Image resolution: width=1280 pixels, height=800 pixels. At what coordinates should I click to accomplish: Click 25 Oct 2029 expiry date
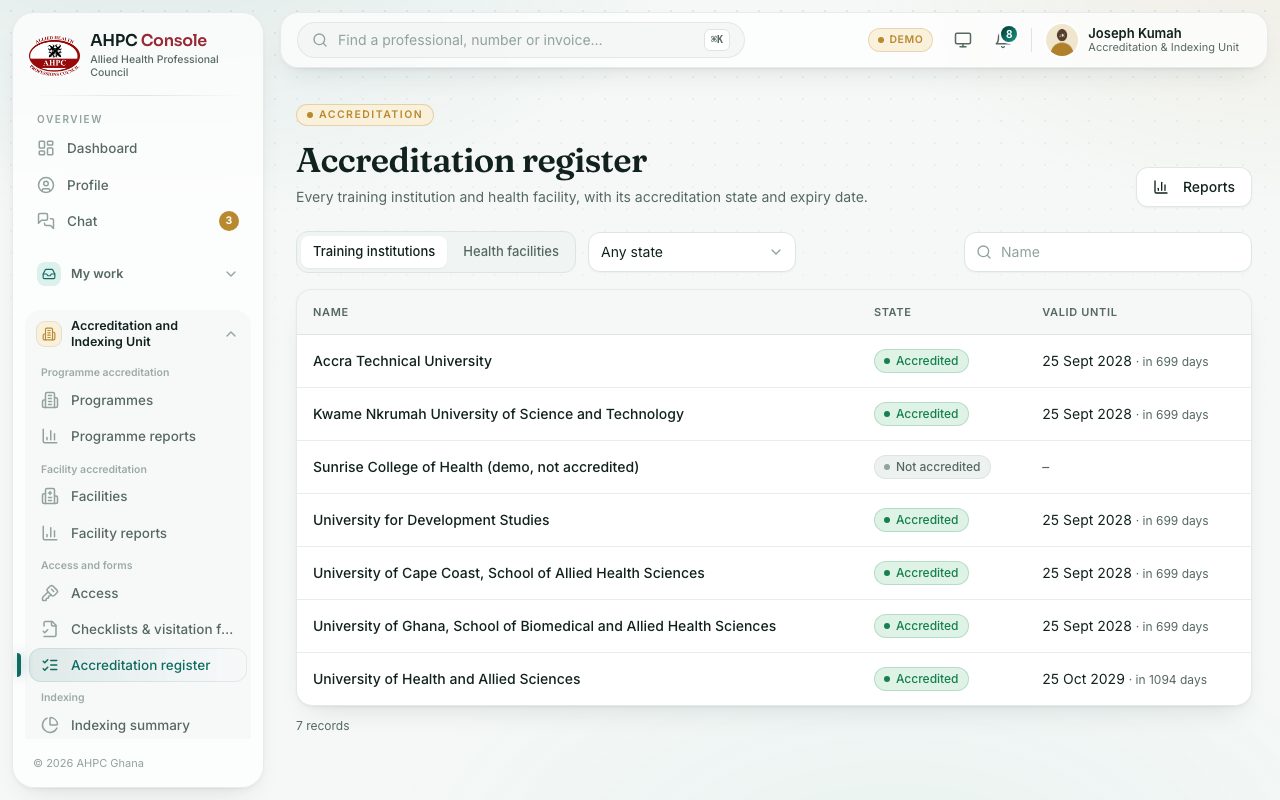pos(1083,679)
